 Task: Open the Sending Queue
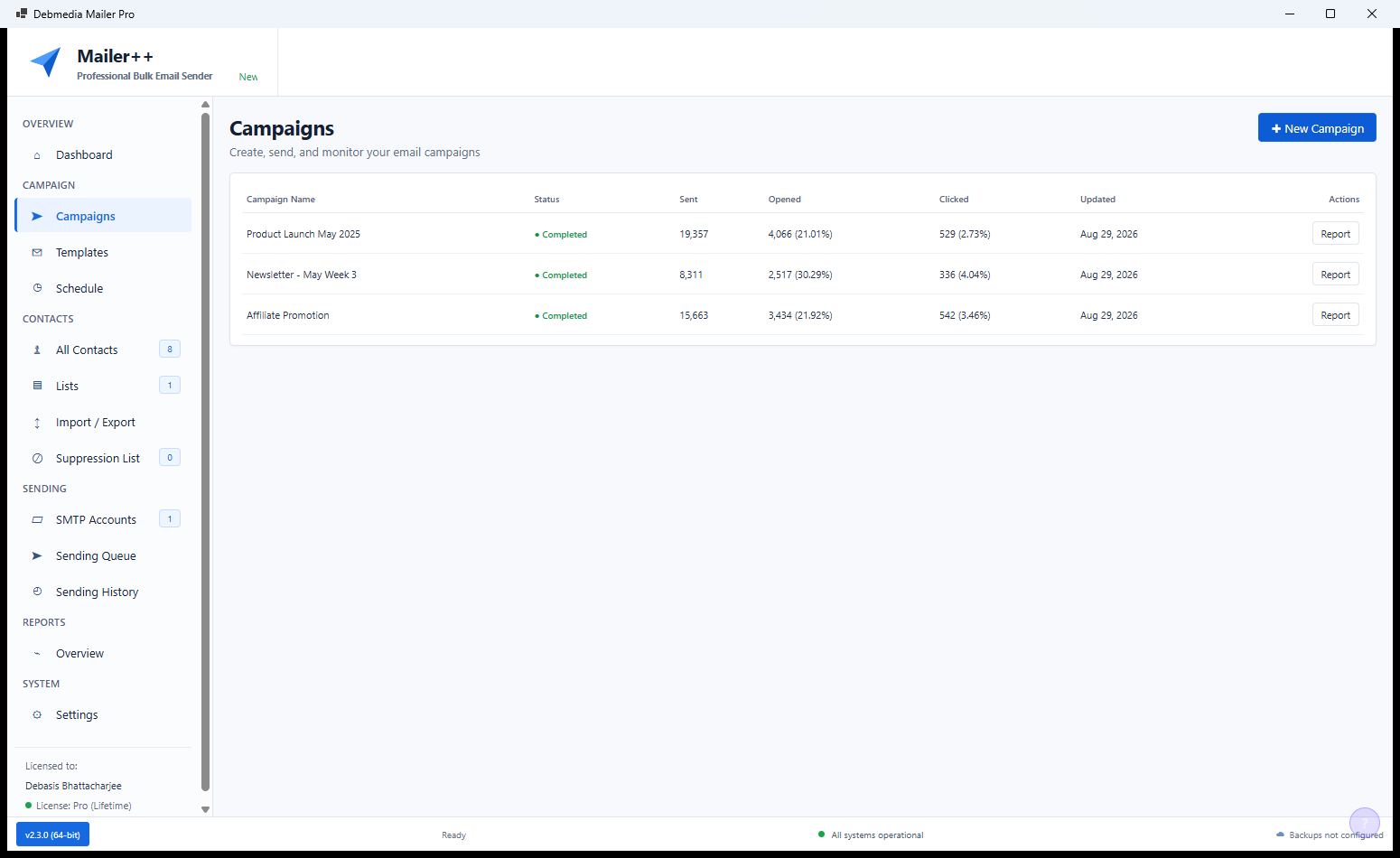tap(103, 556)
